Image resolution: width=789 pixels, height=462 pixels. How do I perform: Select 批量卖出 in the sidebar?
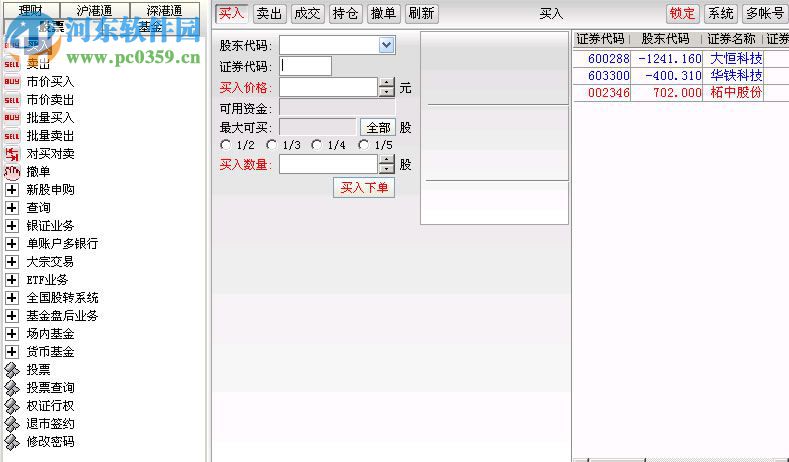(50, 136)
